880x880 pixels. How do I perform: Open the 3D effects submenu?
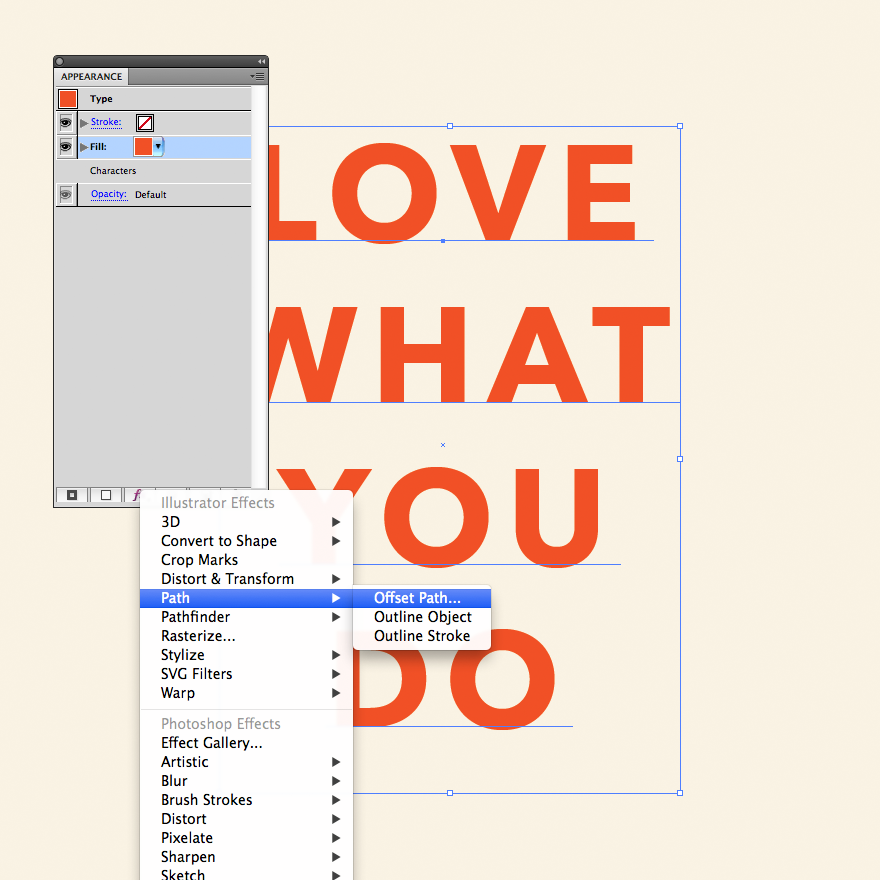click(246, 522)
